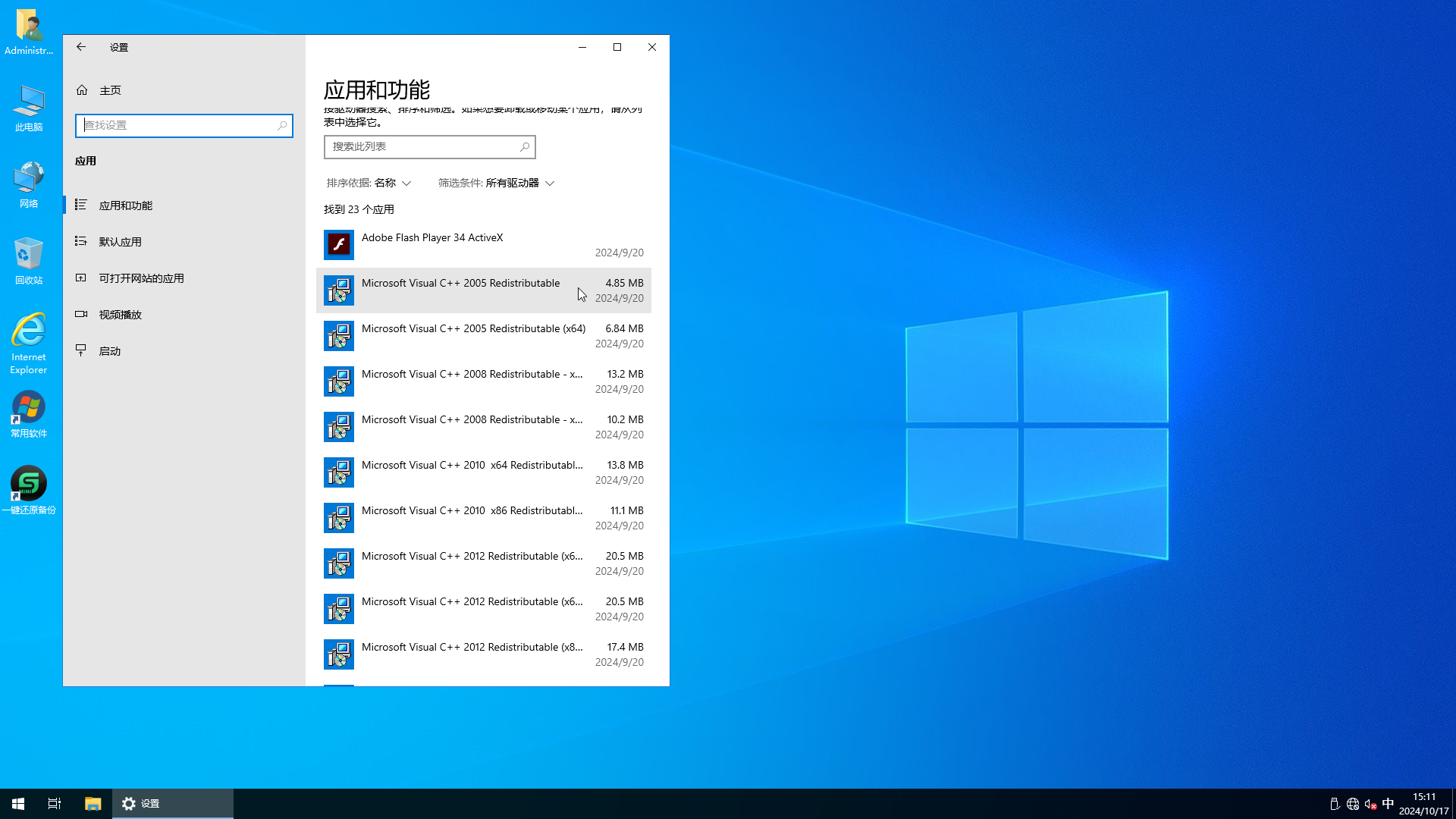The height and width of the screenshot is (819, 1456).
Task: Select the Administrator folder desktop icon
Action: pyautogui.click(x=29, y=32)
